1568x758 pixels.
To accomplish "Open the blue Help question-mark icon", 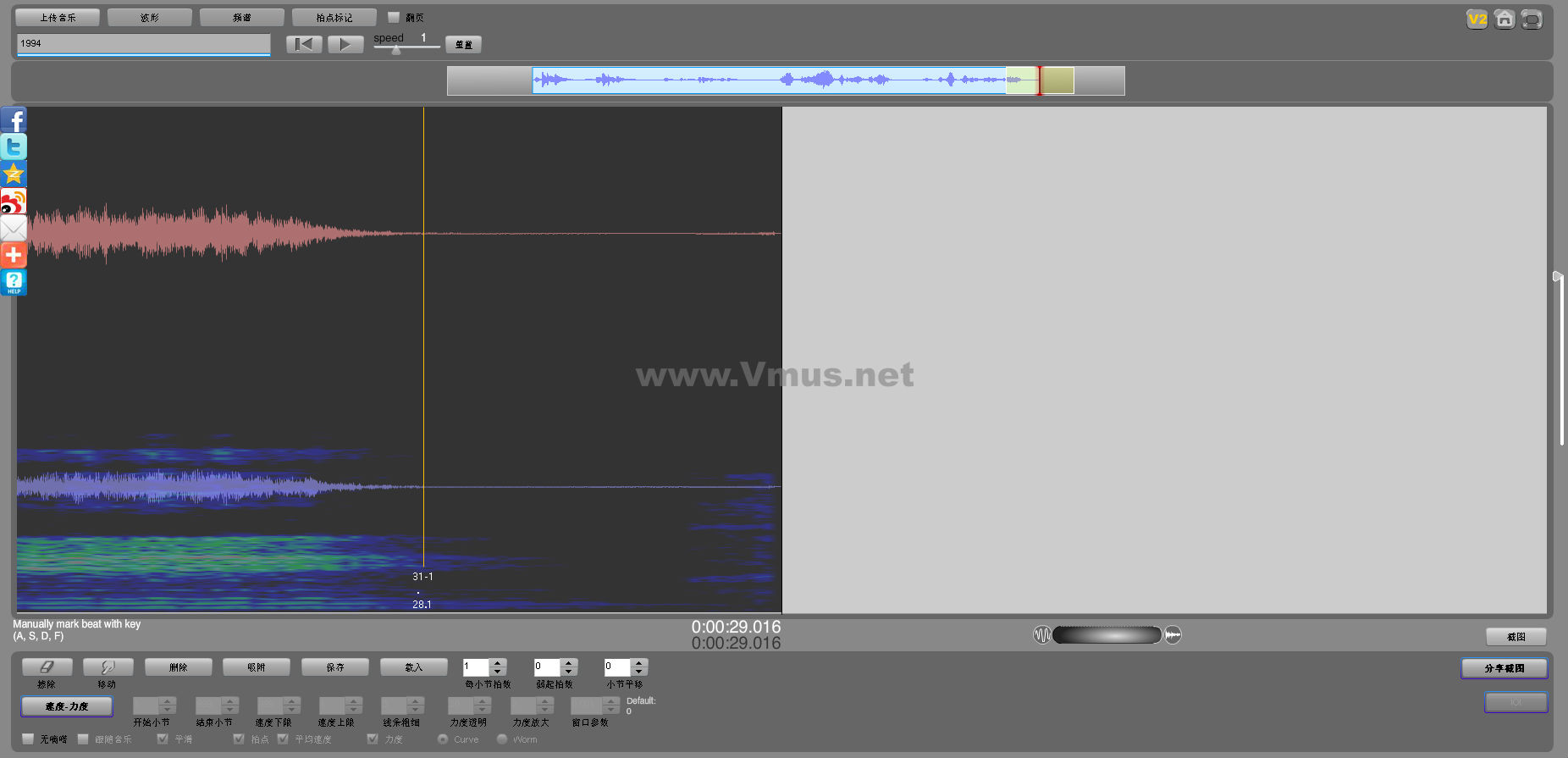I will point(14,282).
